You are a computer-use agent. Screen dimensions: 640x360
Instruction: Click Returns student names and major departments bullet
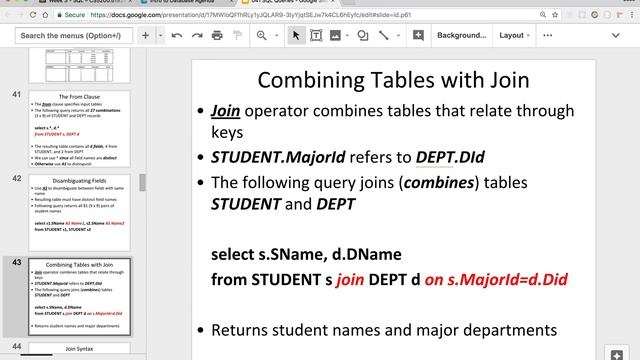pos(384,330)
